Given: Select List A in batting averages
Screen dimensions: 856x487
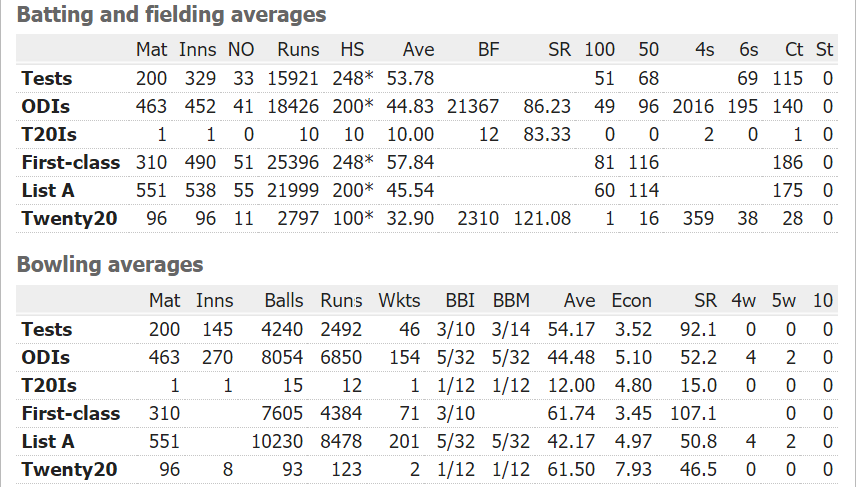Looking at the screenshot, I should [48, 190].
